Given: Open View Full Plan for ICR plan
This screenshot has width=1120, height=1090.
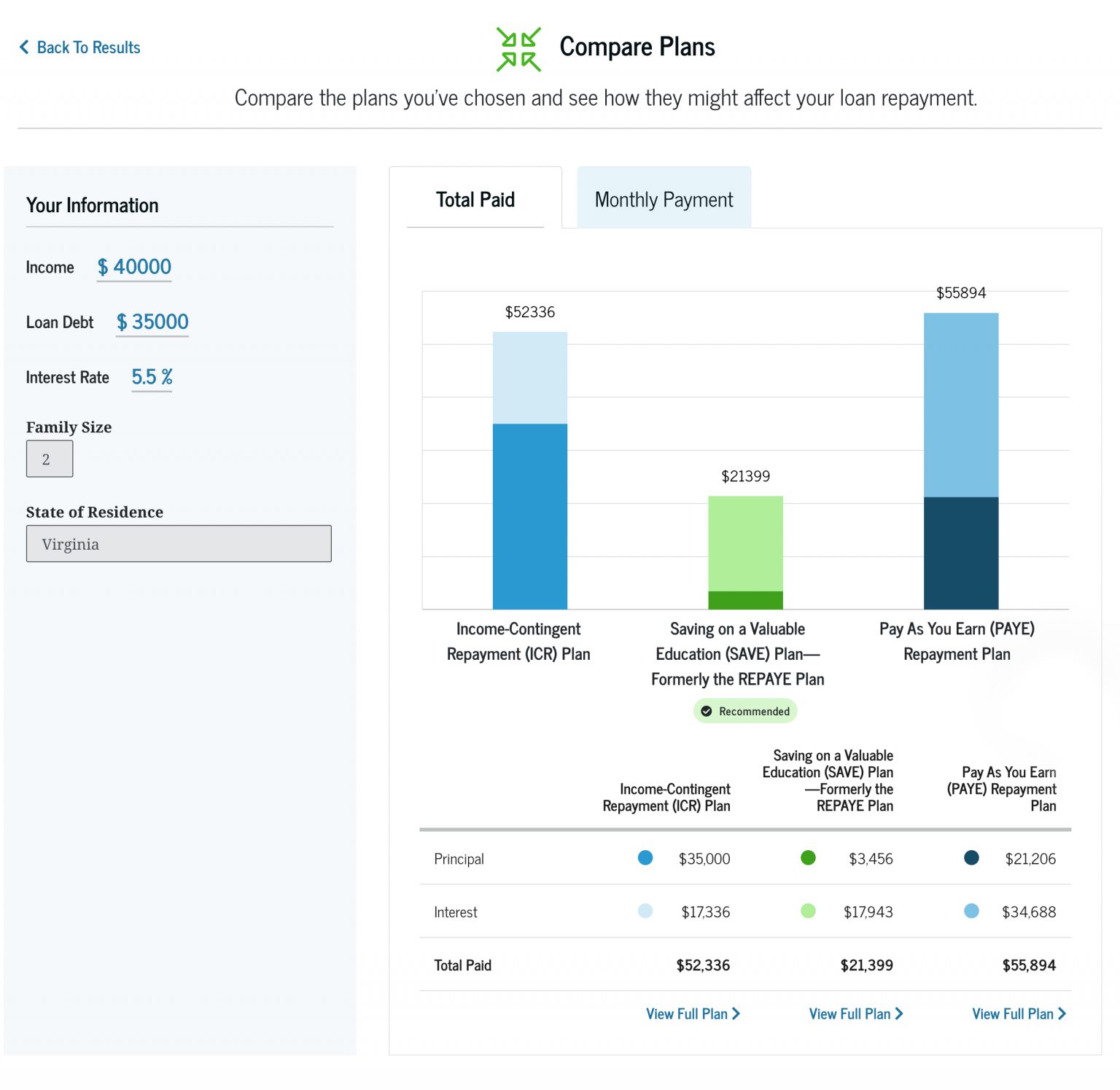Looking at the screenshot, I should click(686, 1013).
